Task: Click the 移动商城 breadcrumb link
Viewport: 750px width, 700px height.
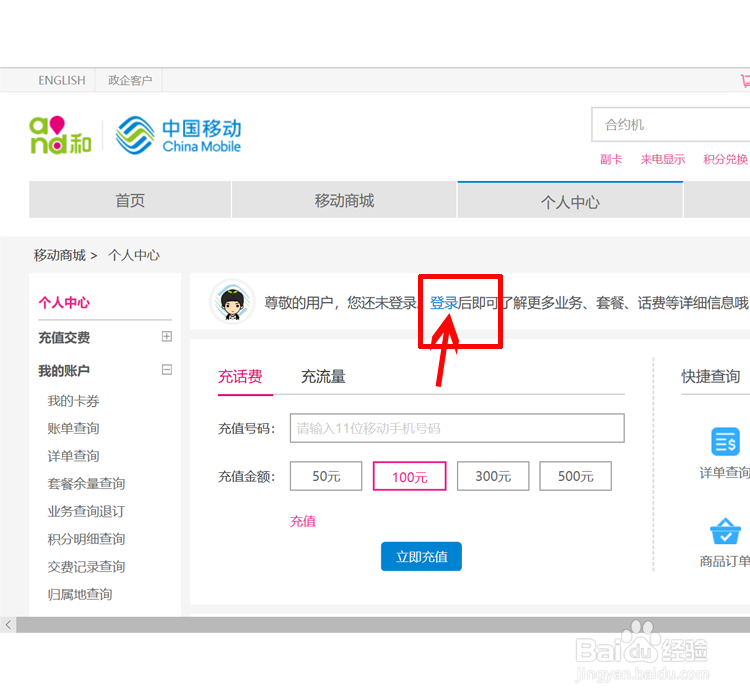Action: (59, 256)
